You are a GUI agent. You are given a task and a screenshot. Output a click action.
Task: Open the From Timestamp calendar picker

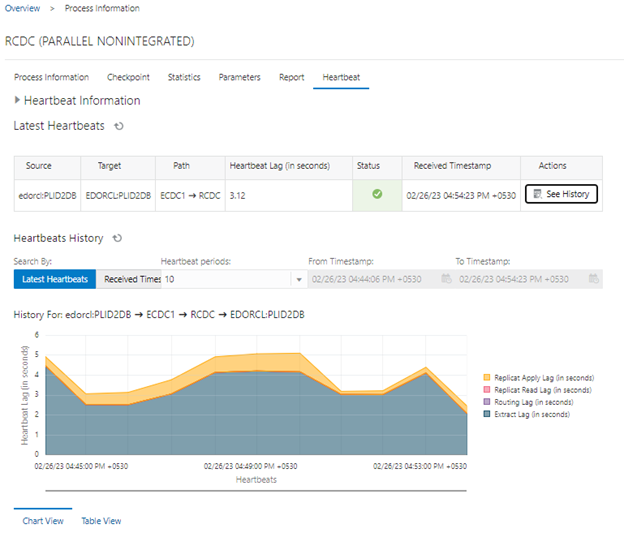pos(446,279)
